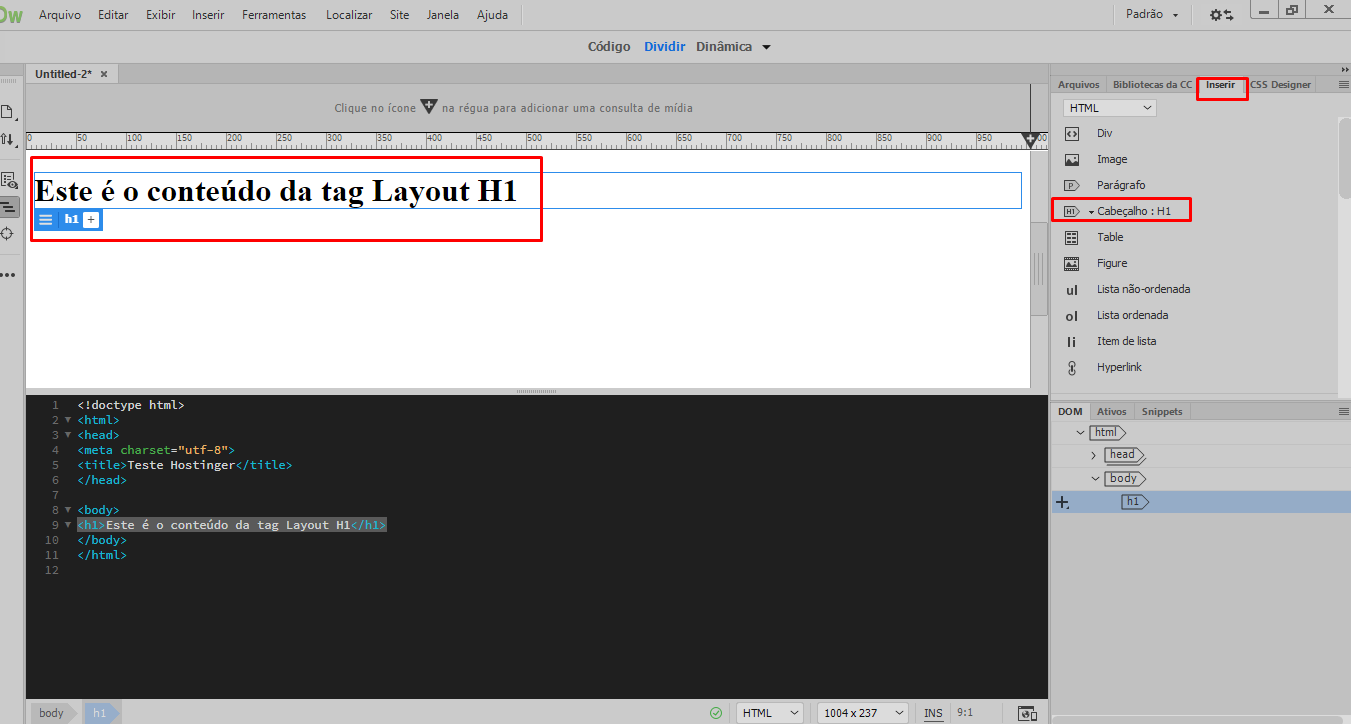Open the HTML category dropdown in Insert panel
This screenshot has height=724, width=1351.
pos(1110,108)
